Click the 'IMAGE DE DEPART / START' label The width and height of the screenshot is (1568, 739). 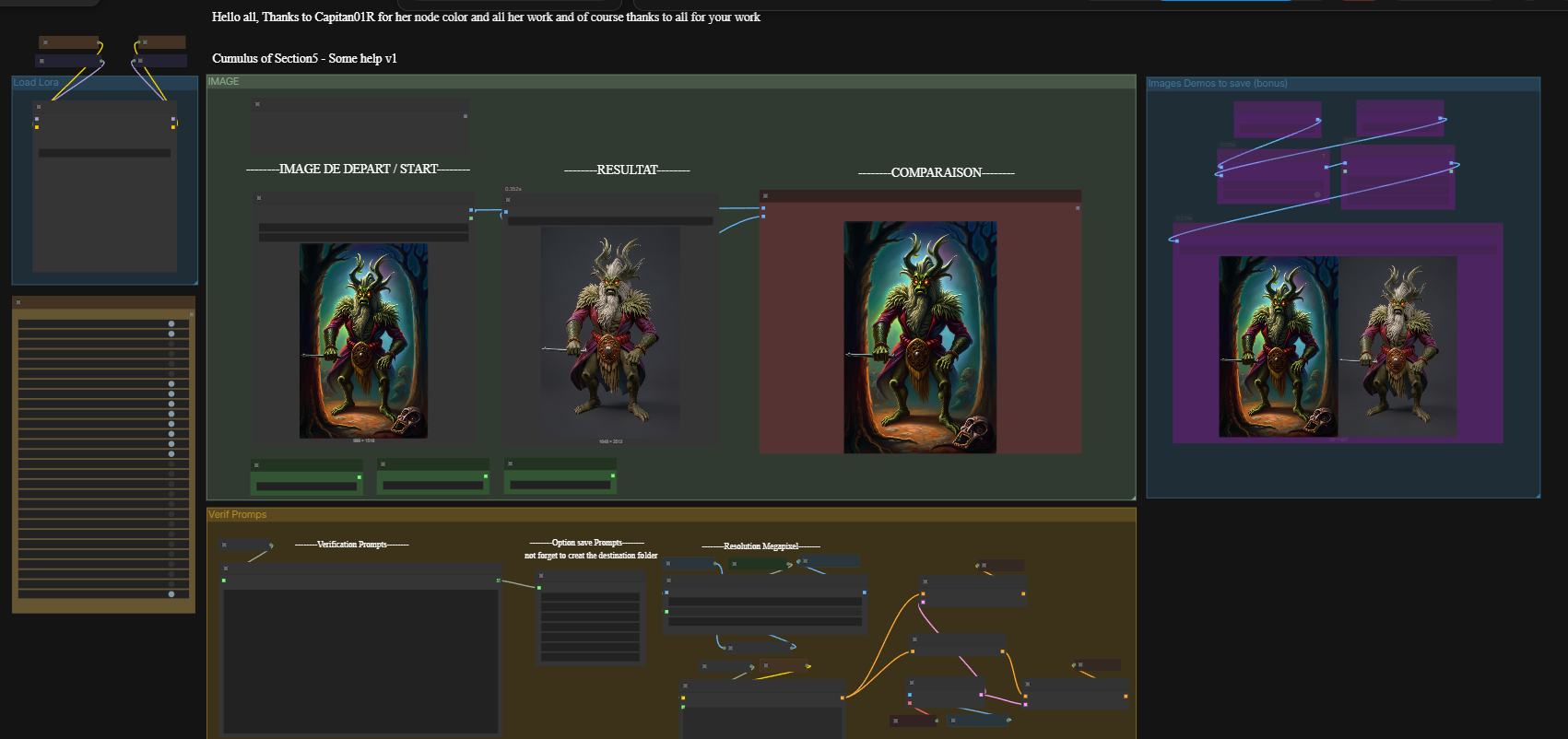pyautogui.click(x=359, y=169)
